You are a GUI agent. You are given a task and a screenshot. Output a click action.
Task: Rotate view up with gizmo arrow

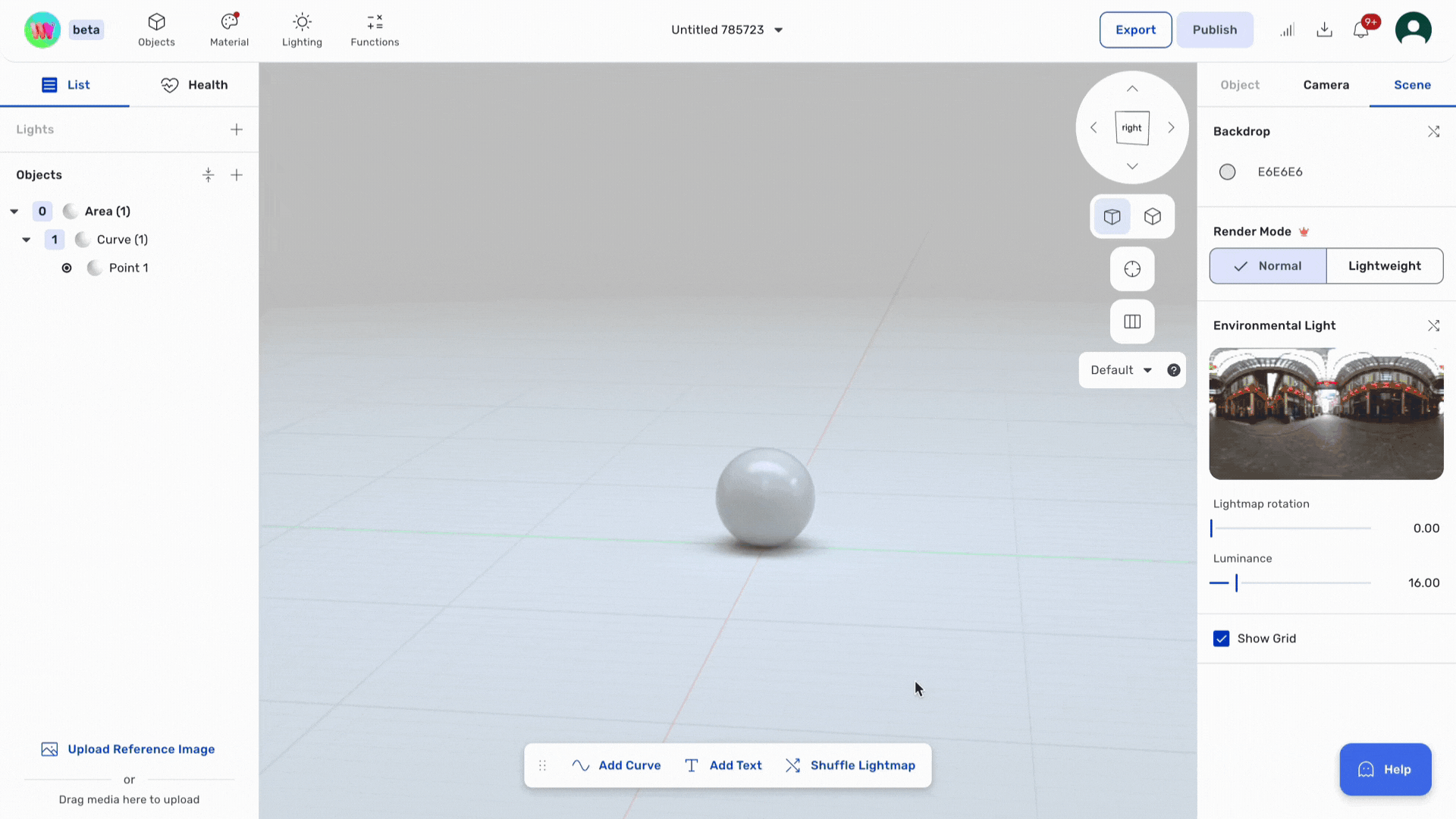(1132, 89)
